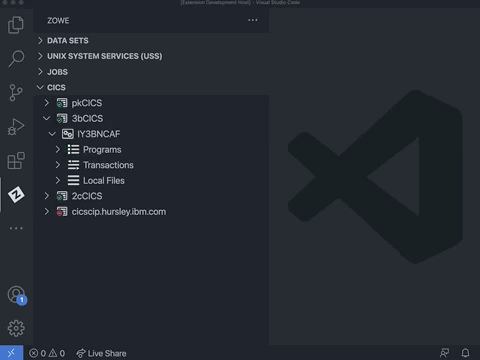Open ZOWE panel more actions menu

click(x=253, y=20)
